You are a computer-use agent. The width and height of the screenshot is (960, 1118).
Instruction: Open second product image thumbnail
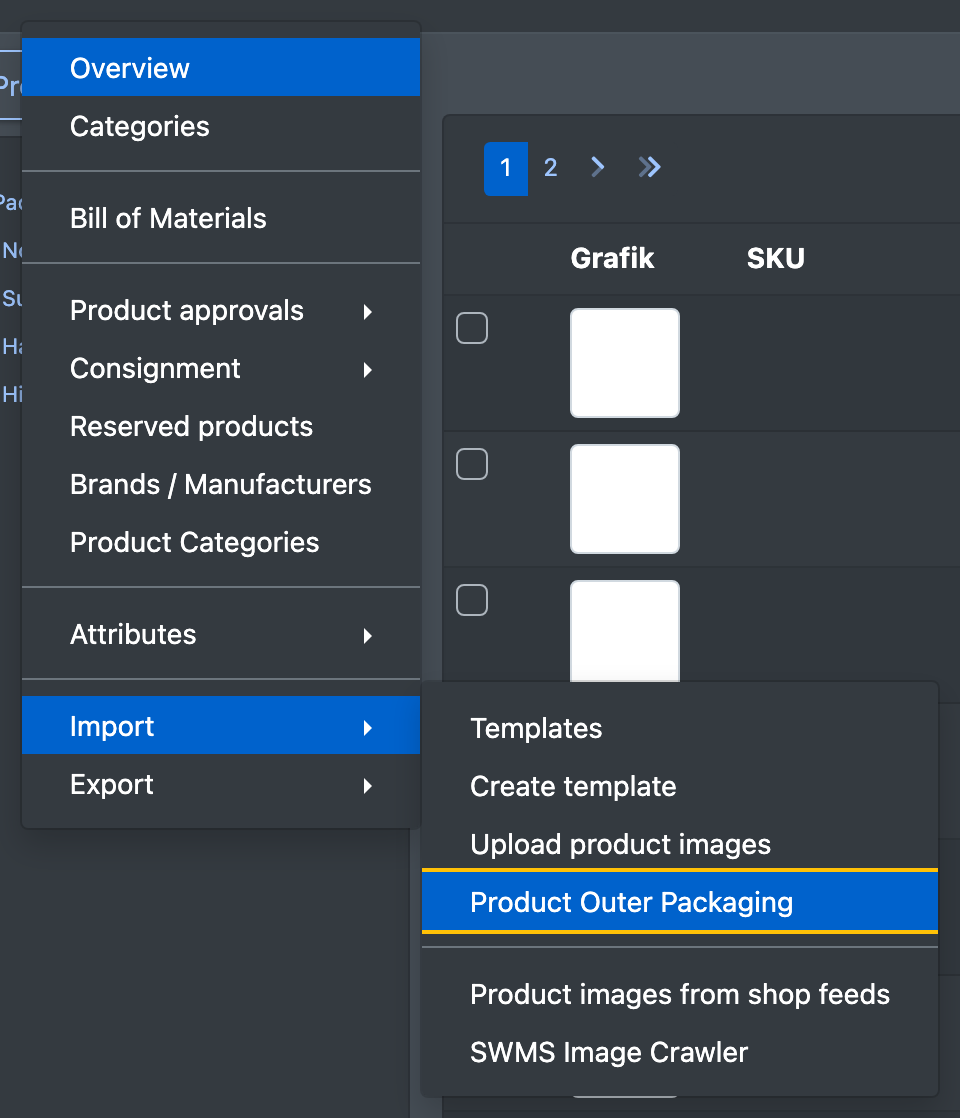625,499
